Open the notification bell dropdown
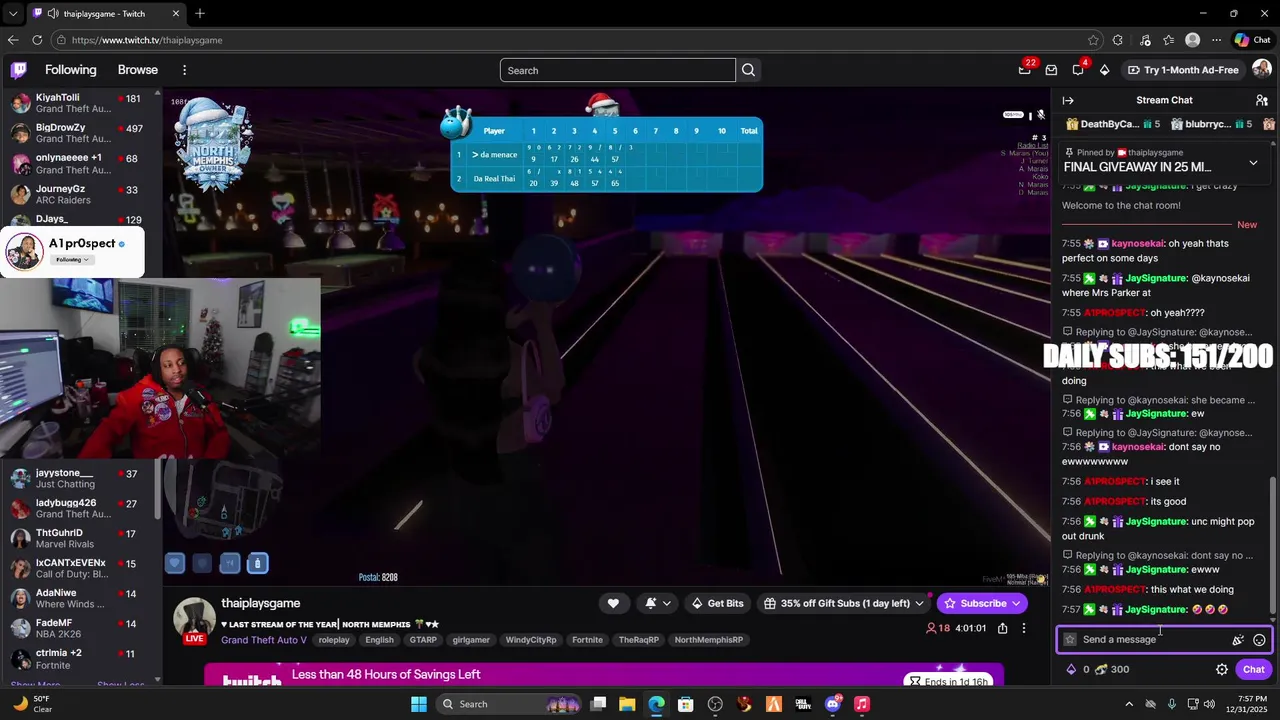Screen dimensions: 1280x720 coord(658,603)
